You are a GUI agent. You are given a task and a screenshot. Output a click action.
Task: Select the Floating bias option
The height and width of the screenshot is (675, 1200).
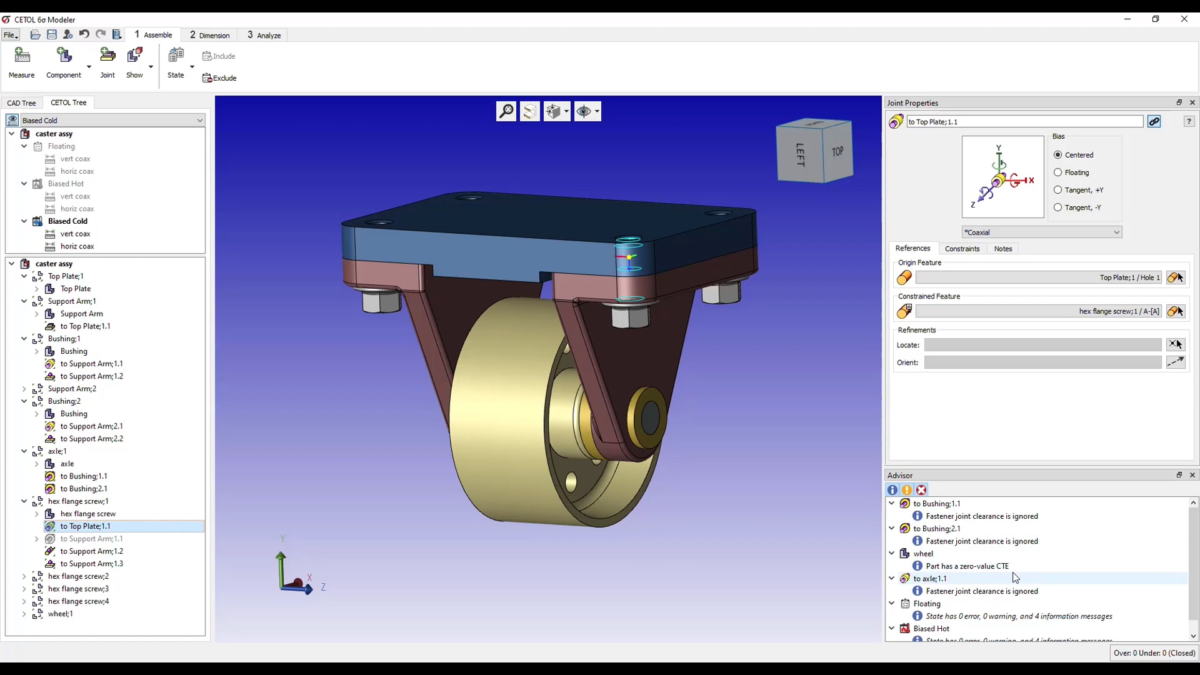(x=1058, y=172)
